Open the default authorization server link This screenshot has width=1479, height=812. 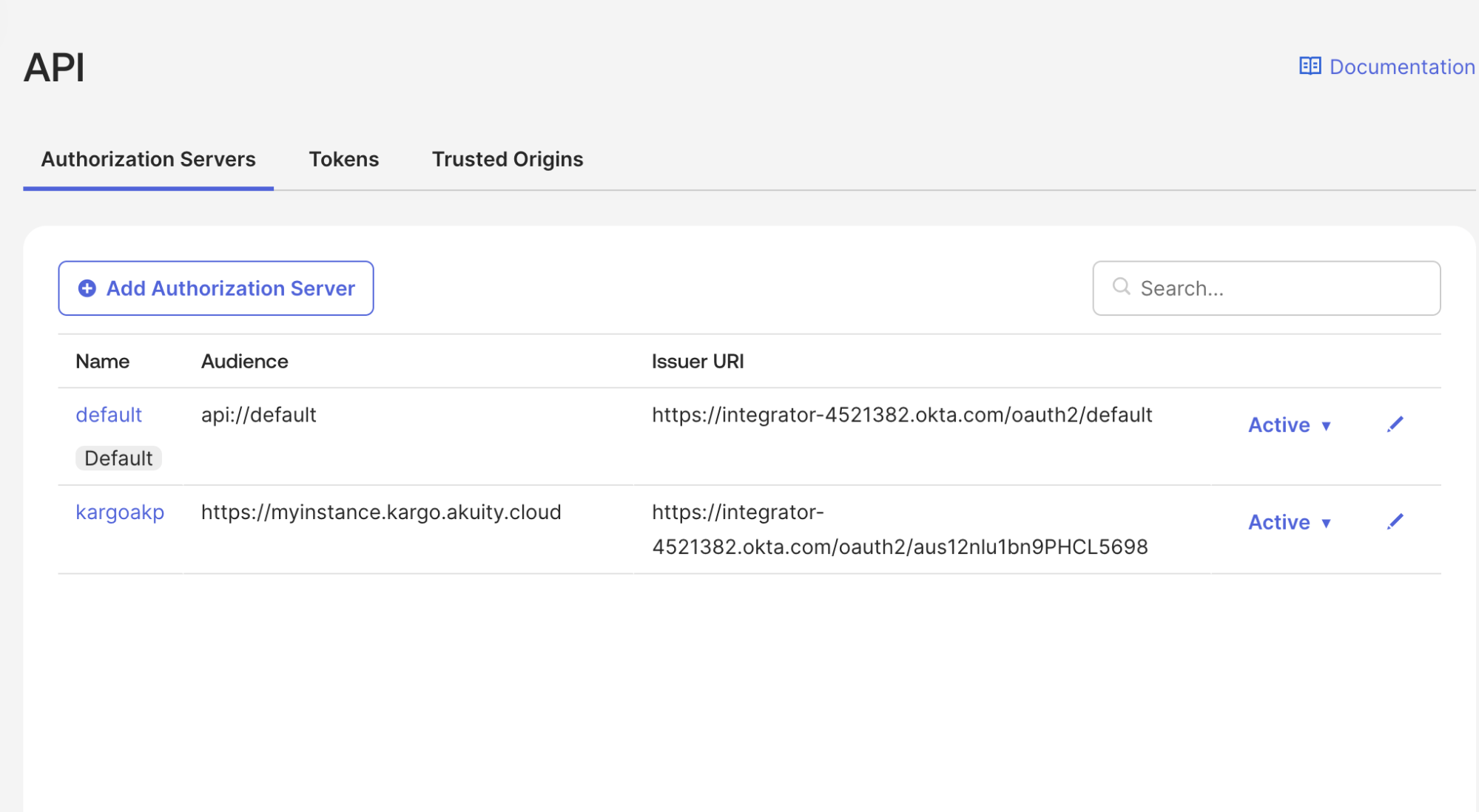tap(109, 415)
